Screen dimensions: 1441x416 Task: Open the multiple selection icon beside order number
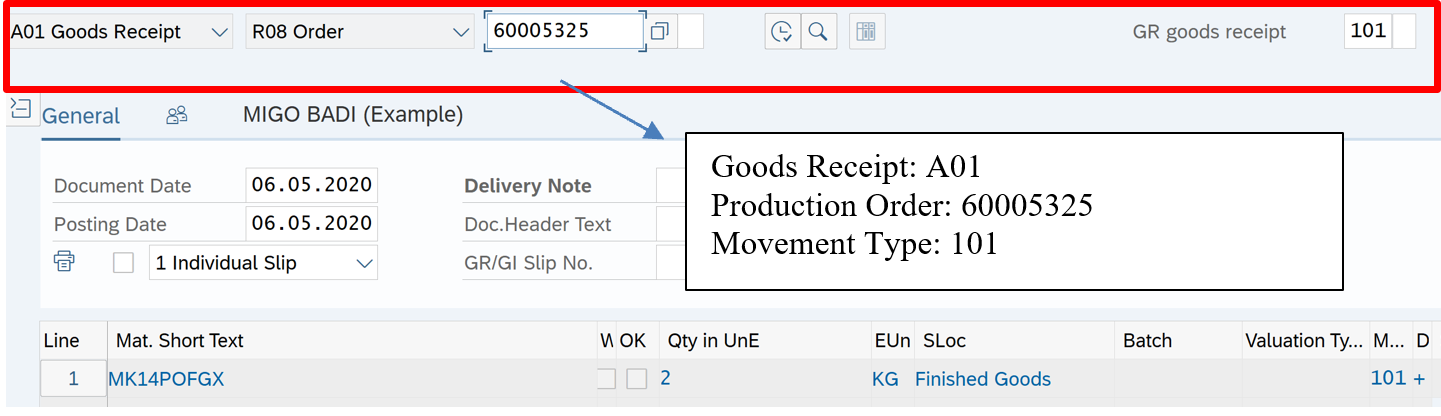(x=659, y=32)
